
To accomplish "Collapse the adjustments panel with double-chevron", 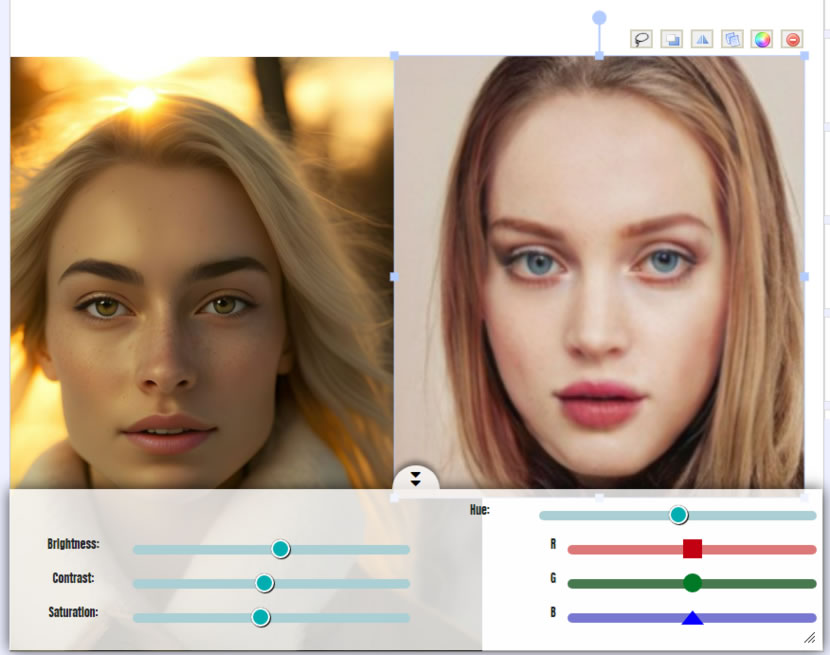I will tap(416, 478).
